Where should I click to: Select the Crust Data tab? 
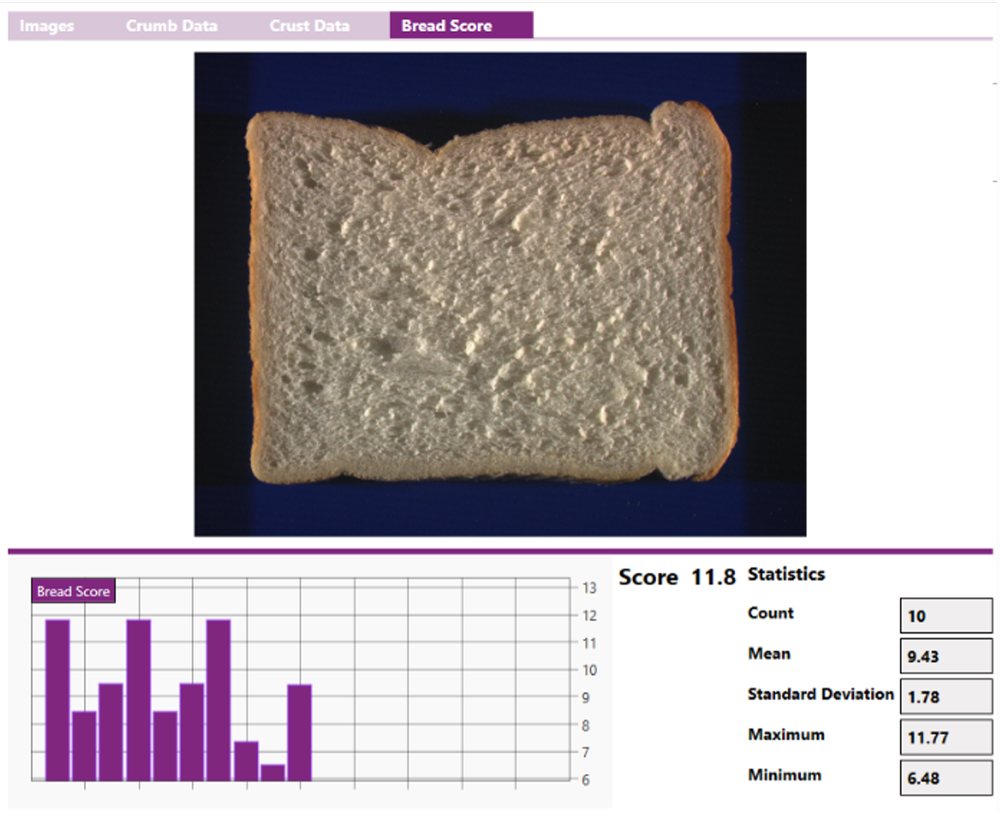click(308, 25)
